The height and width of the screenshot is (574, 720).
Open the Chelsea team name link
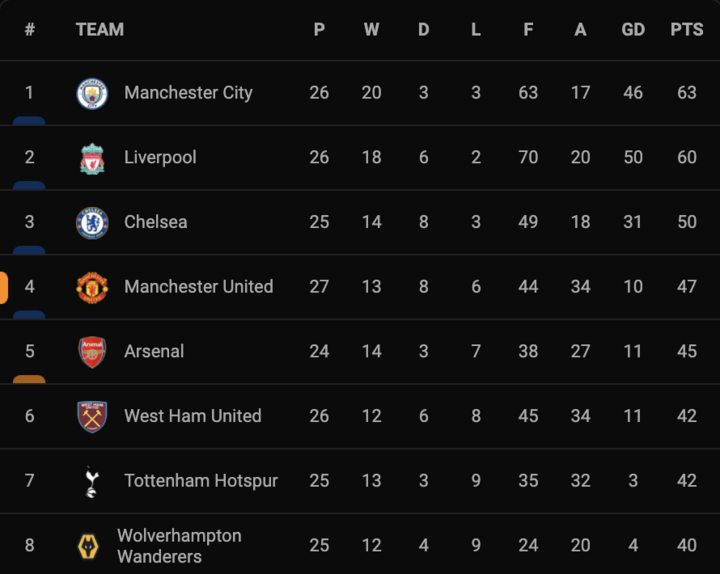(155, 222)
